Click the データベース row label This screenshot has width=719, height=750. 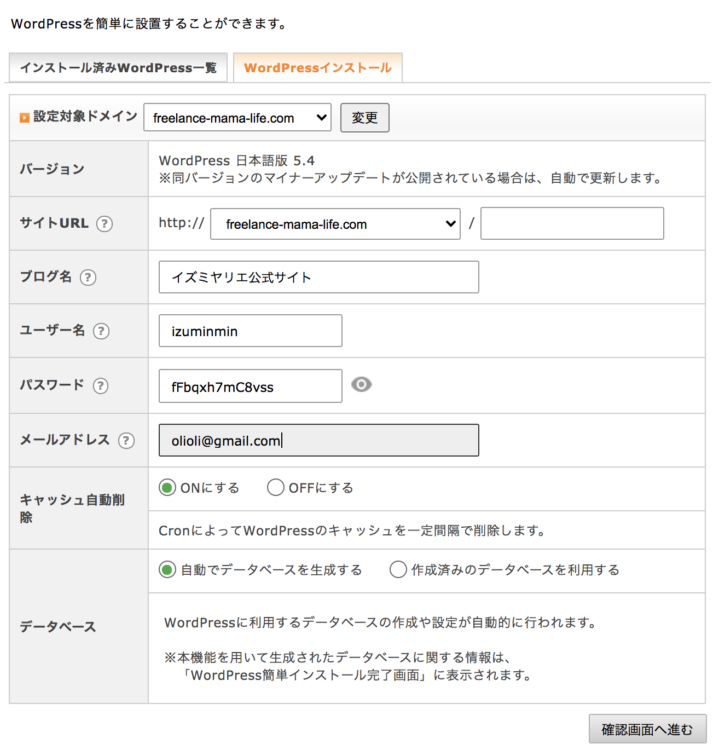pos(58,627)
